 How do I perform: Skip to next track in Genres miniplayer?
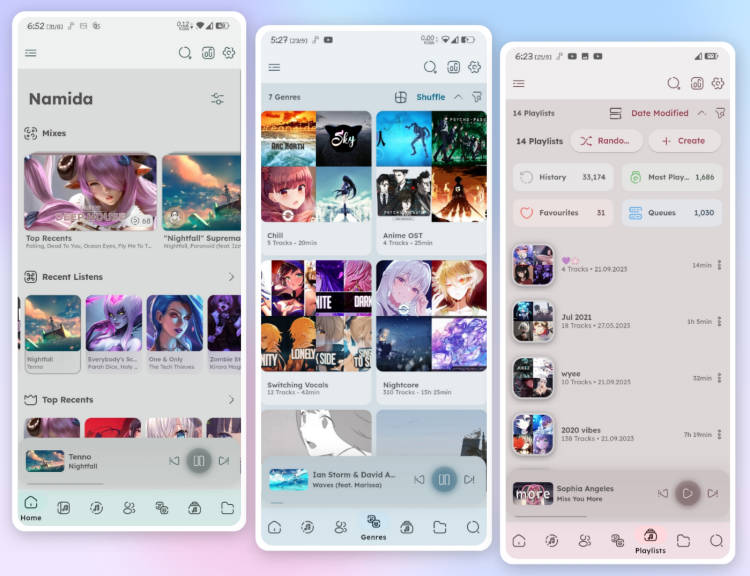click(x=469, y=479)
